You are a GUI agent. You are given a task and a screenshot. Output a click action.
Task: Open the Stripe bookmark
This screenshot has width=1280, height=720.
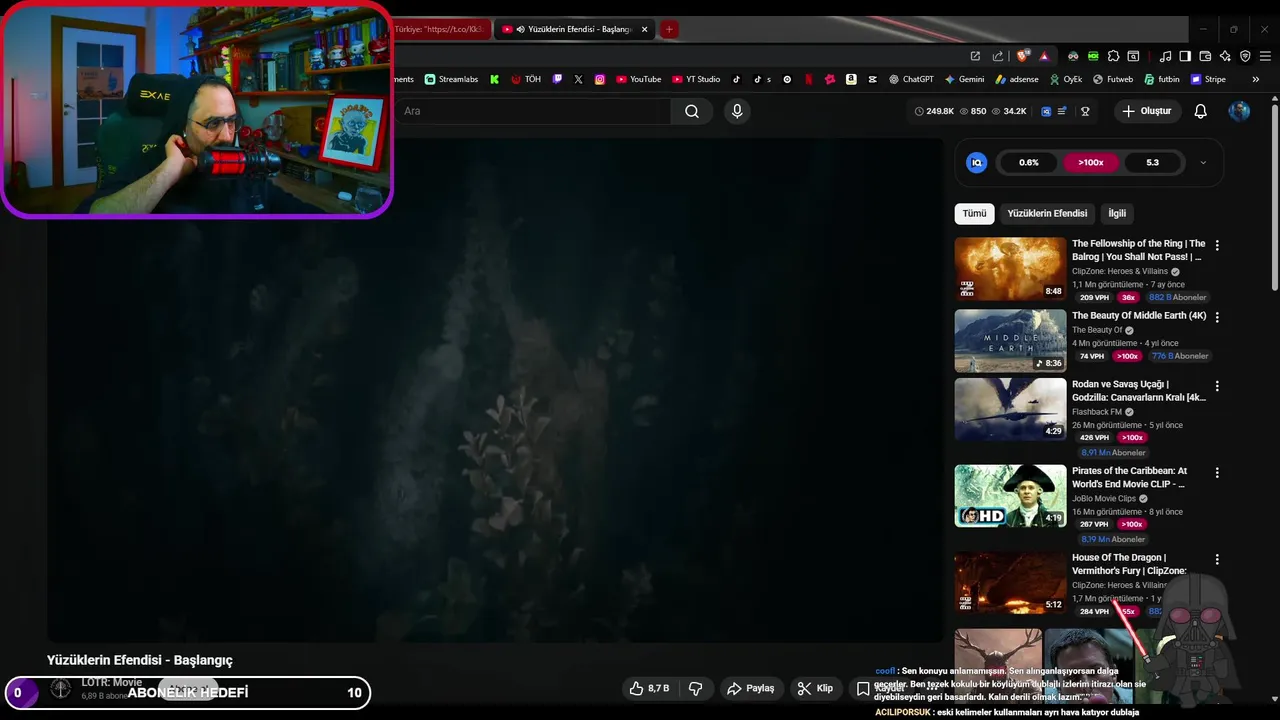(x=1208, y=79)
